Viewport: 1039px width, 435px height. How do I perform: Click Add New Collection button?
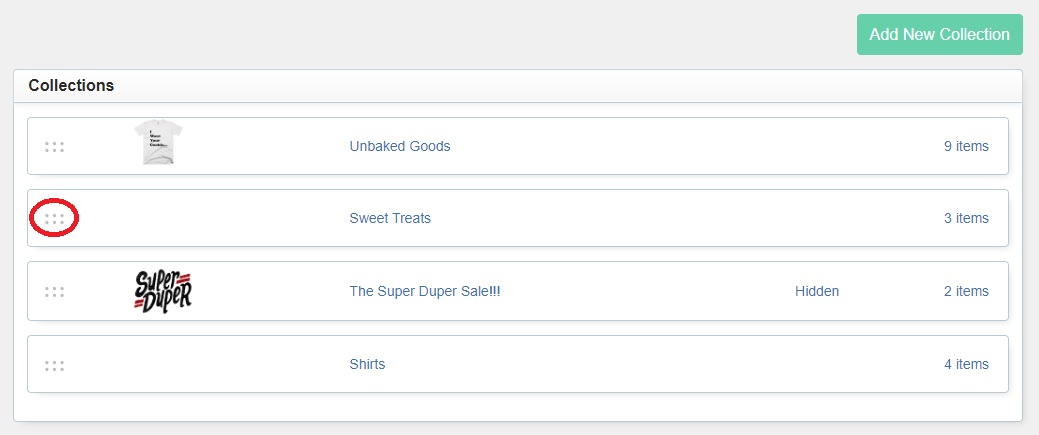click(x=940, y=34)
